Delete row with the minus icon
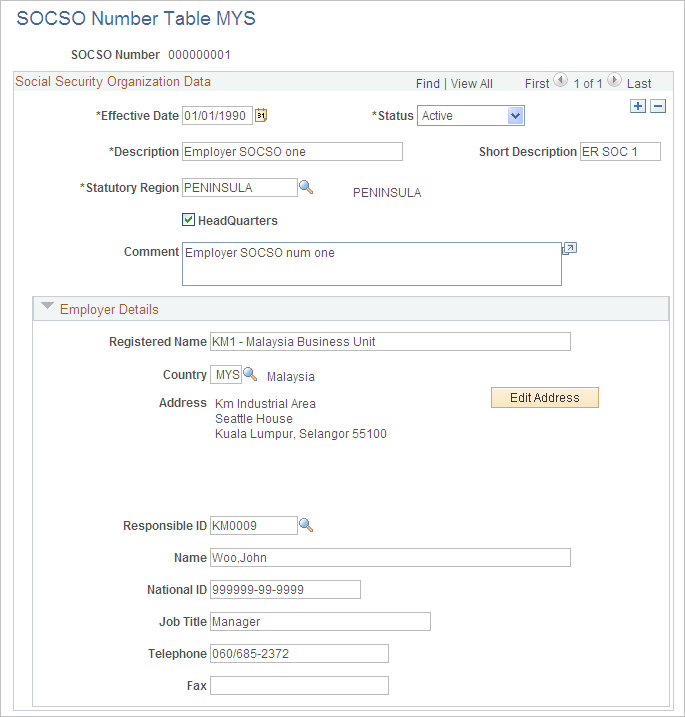This screenshot has height=717, width=685. click(658, 106)
